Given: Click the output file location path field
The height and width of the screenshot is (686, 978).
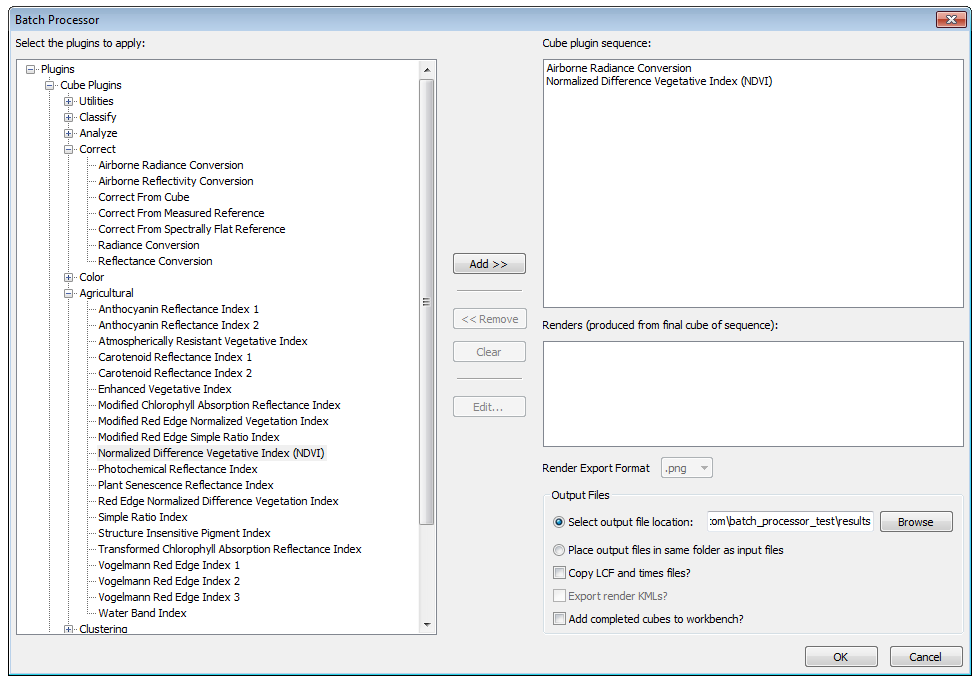Looking at the screenshot, I should (790, 521).
